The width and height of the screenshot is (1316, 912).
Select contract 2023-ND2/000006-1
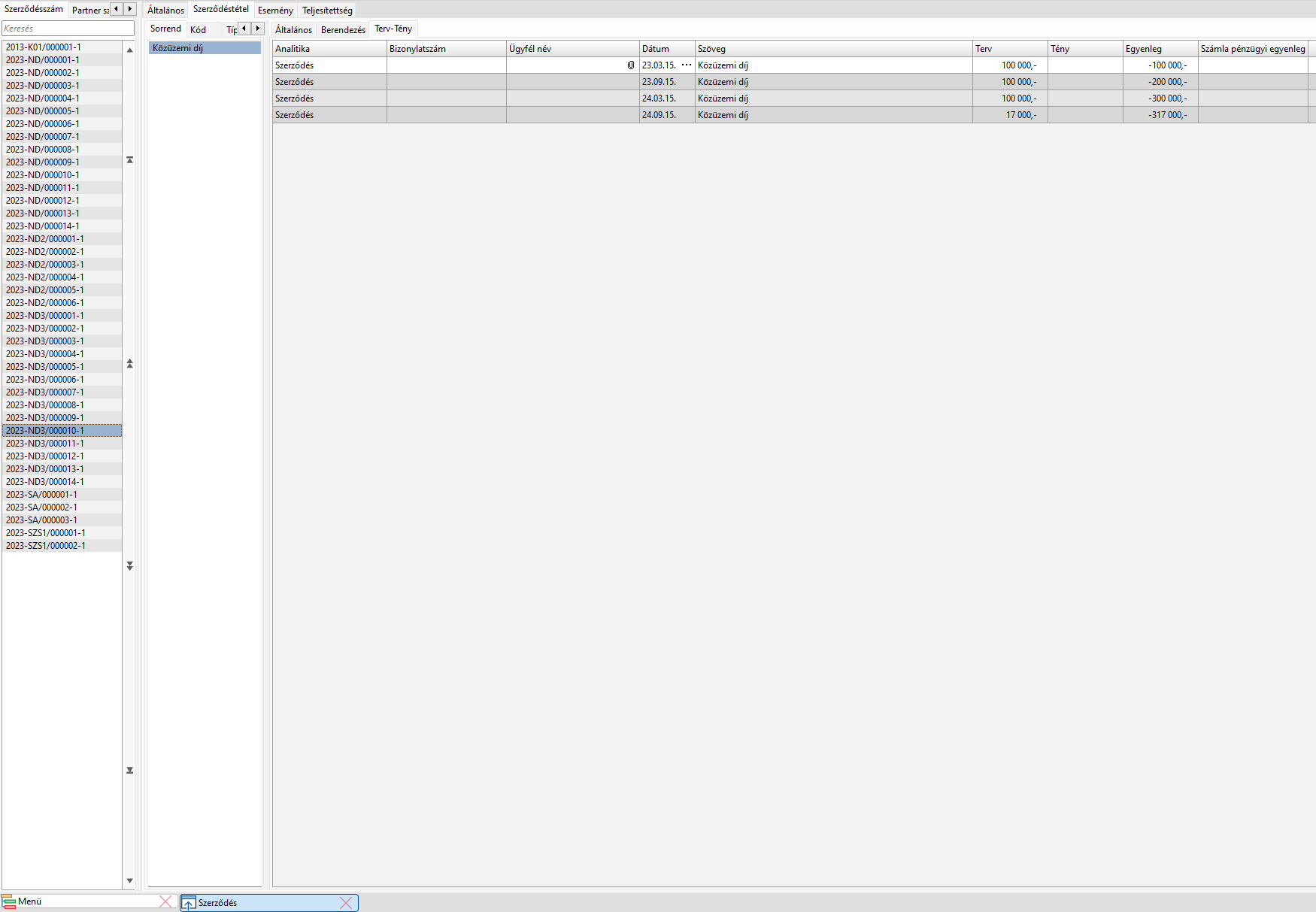pos(62,303)
